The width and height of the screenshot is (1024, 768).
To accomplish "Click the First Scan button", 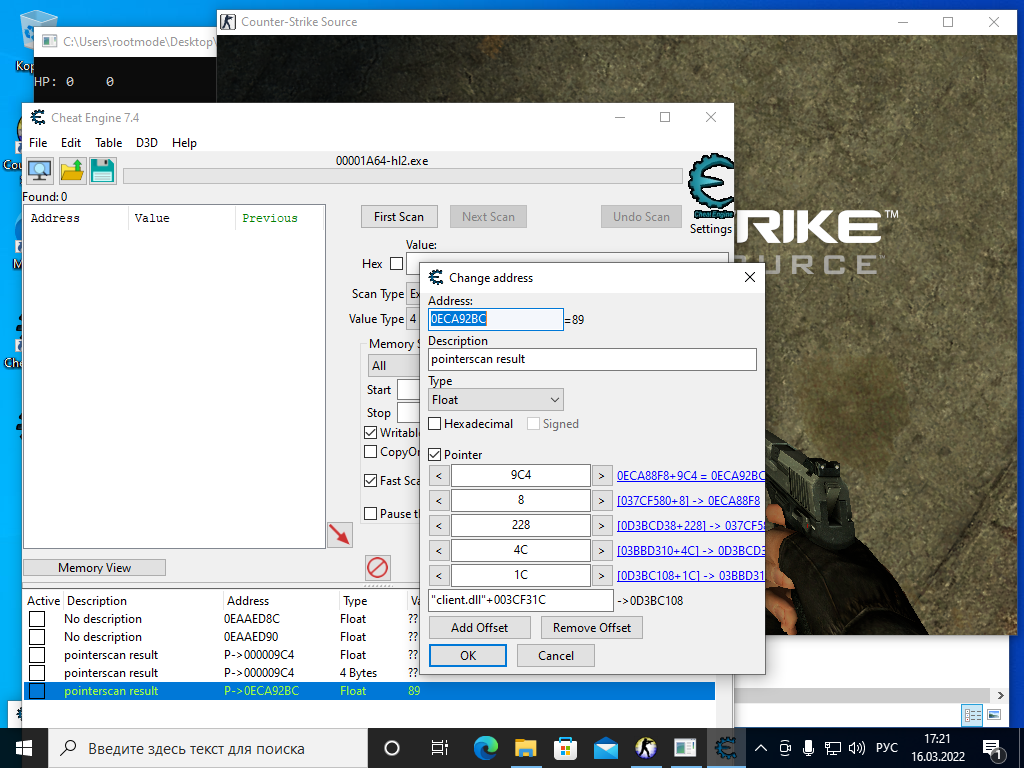I will point(399,217).
